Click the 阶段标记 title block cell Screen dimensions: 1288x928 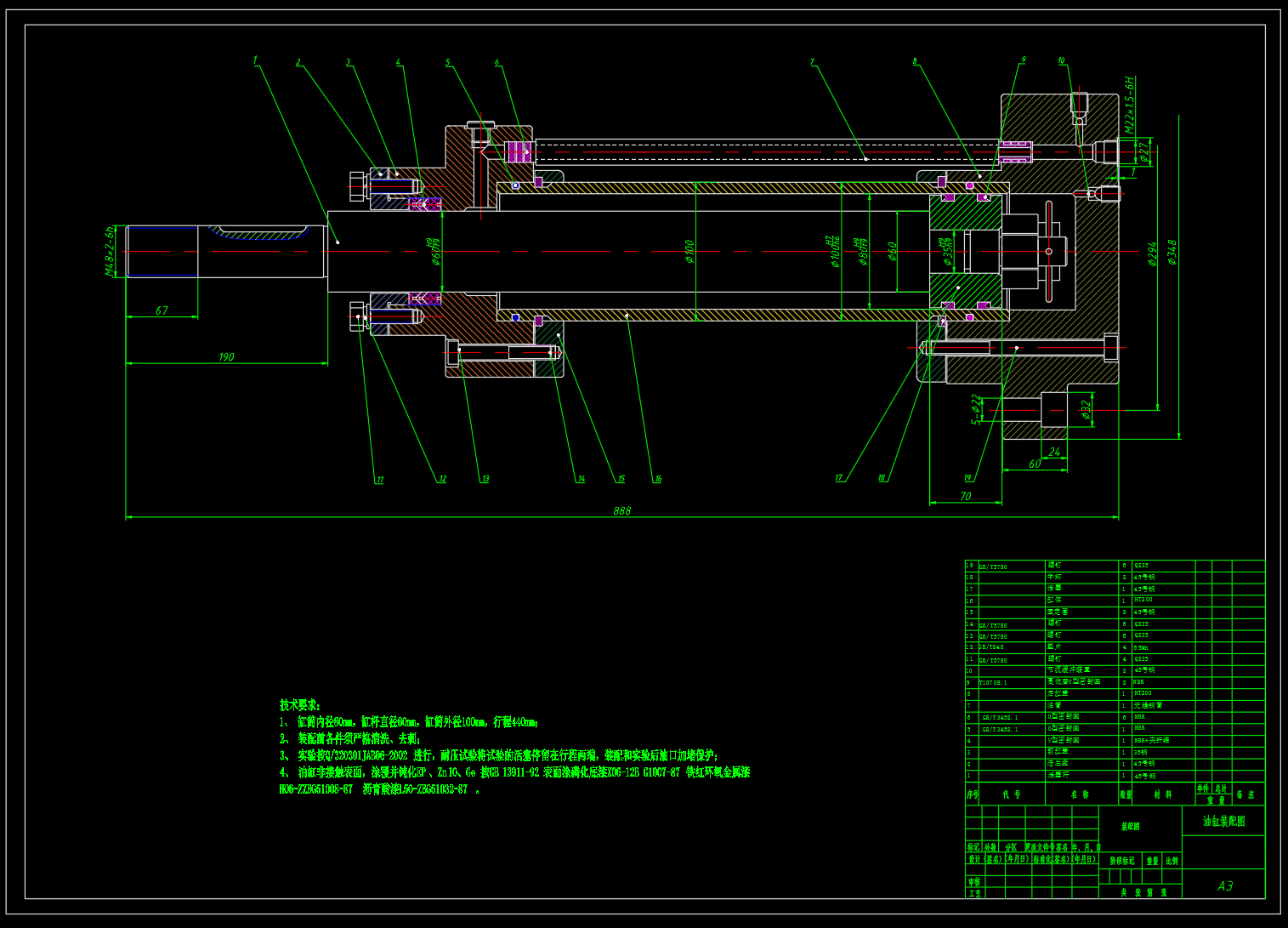[x=1121, y=861]
